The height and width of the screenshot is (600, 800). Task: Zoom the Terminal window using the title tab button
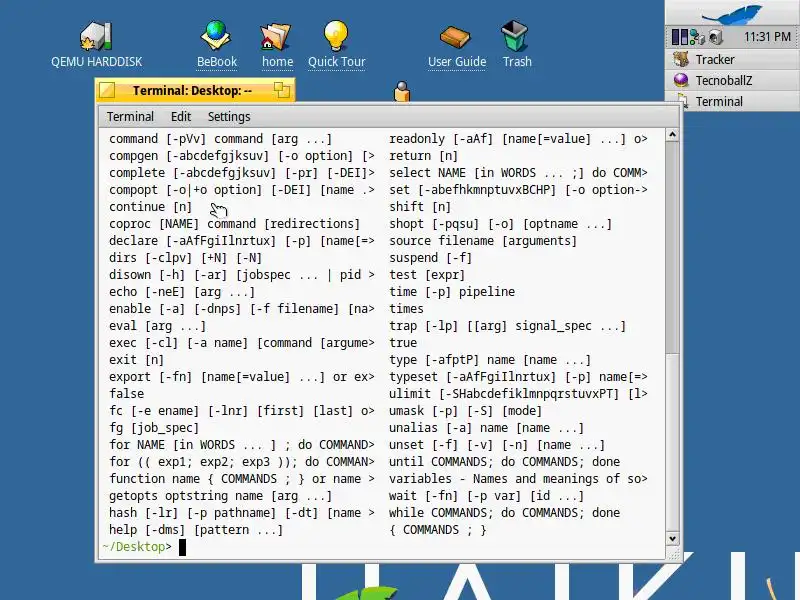tap(282, 90)
